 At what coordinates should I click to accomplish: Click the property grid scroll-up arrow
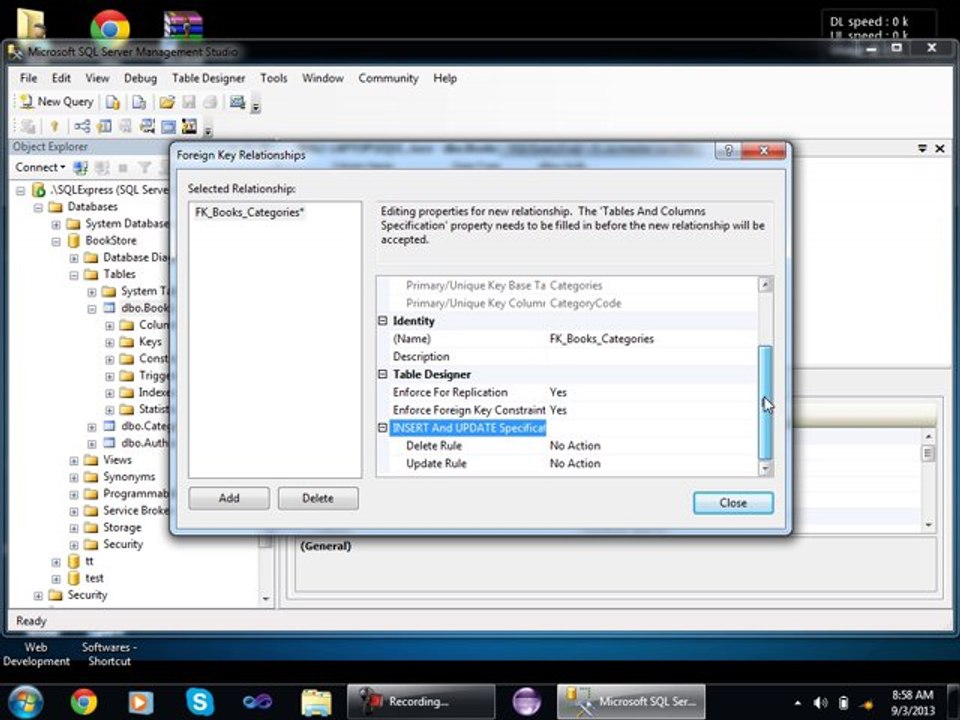(765, 284)
